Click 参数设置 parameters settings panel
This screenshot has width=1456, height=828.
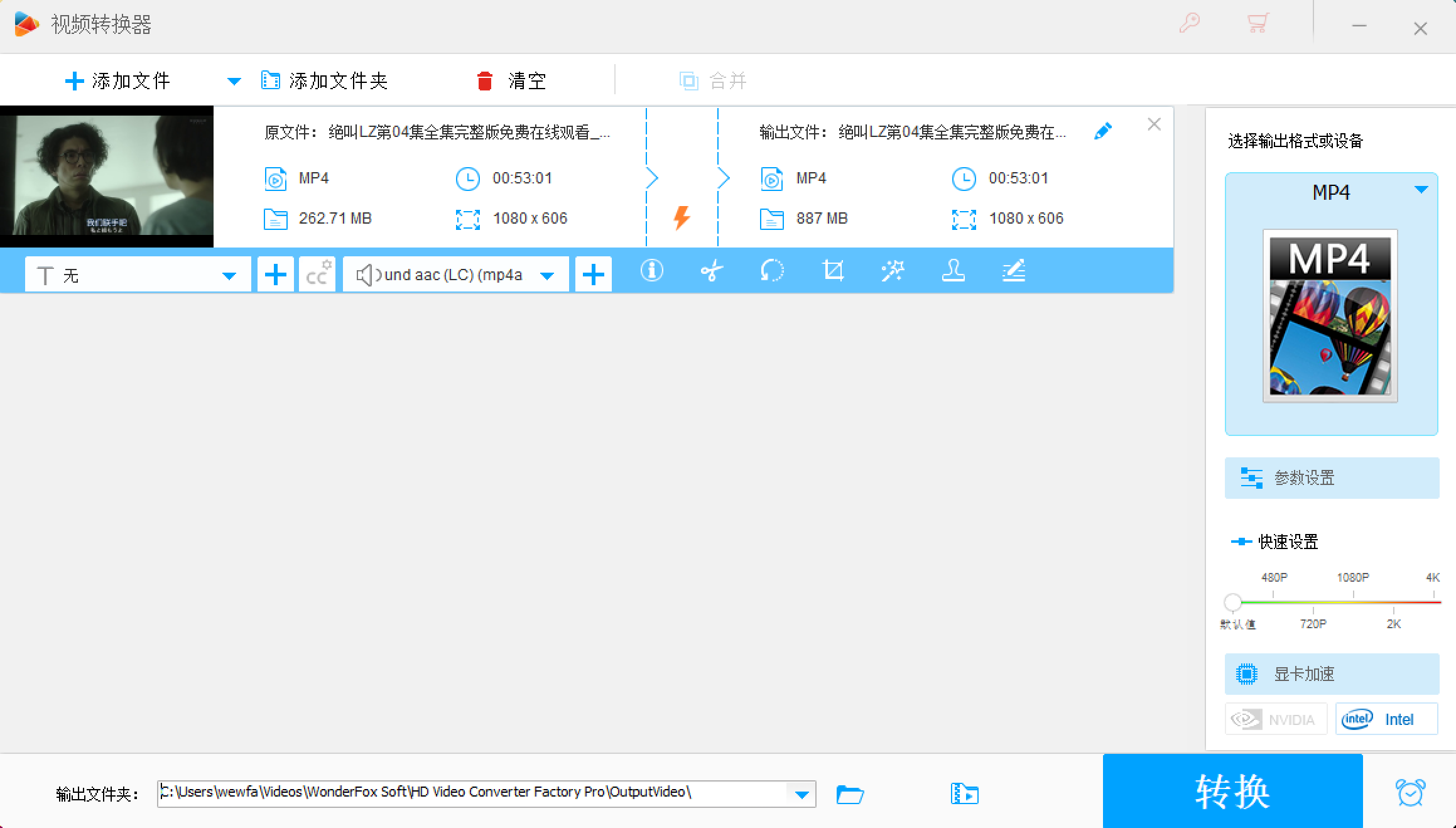(1330, 478)
